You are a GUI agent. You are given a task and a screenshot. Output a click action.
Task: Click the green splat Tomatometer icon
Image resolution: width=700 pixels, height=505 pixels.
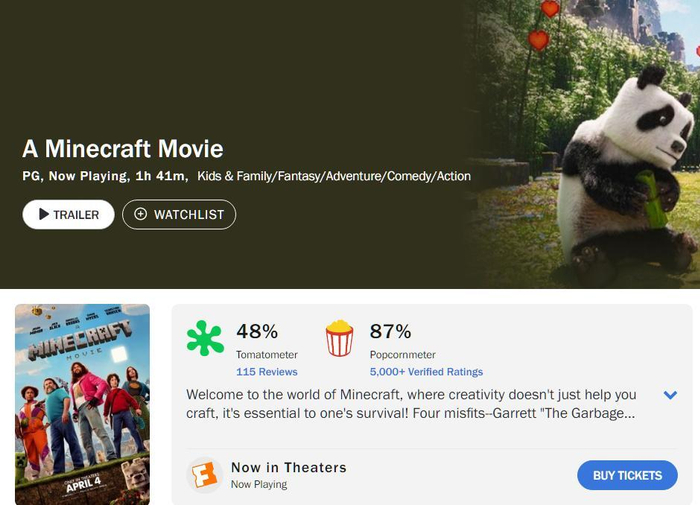click(x=205, y=339)
